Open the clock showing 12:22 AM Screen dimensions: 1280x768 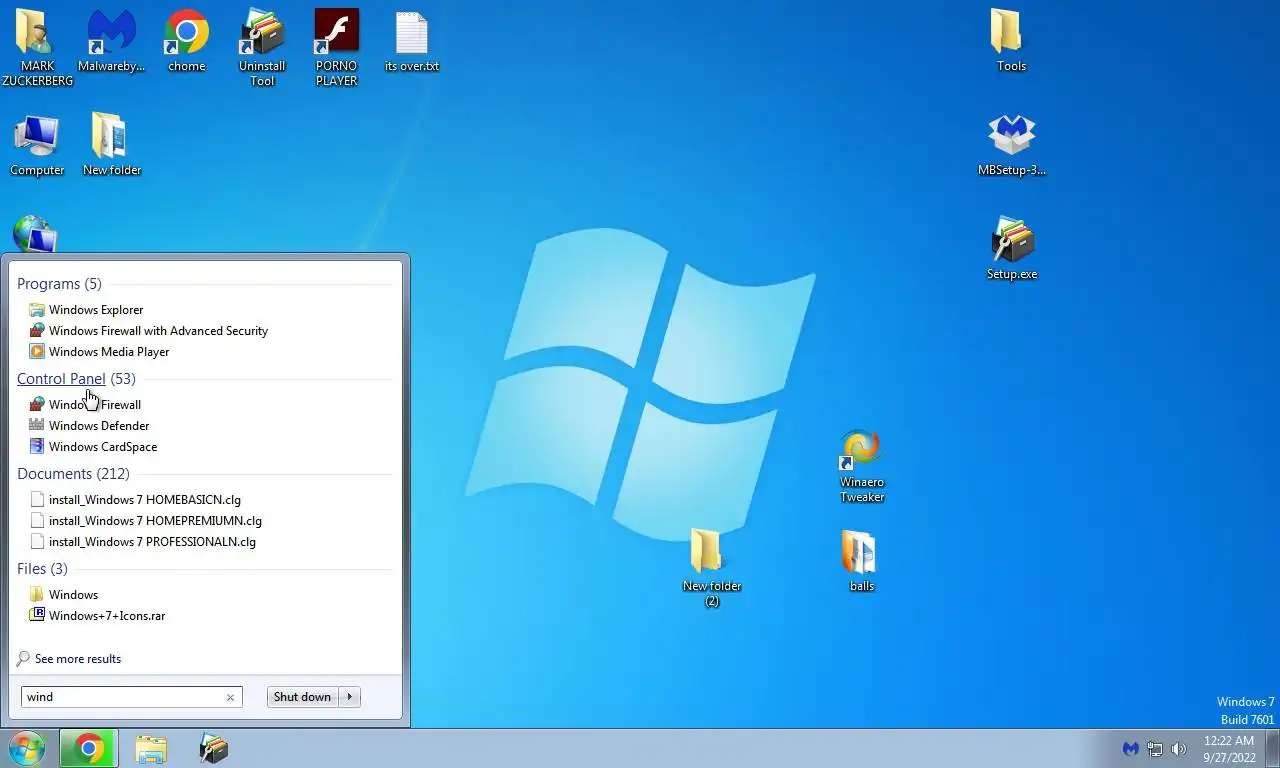[1229, 749]
